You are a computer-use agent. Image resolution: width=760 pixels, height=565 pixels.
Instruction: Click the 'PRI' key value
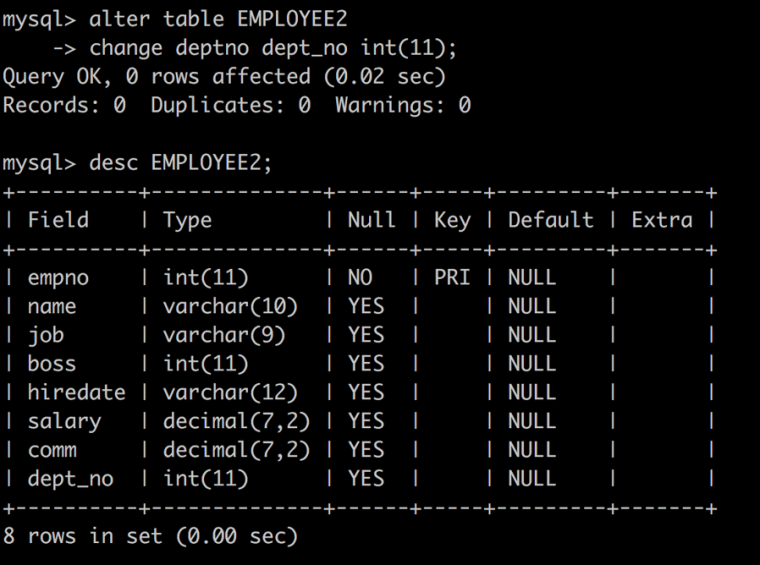click(452, 278)
